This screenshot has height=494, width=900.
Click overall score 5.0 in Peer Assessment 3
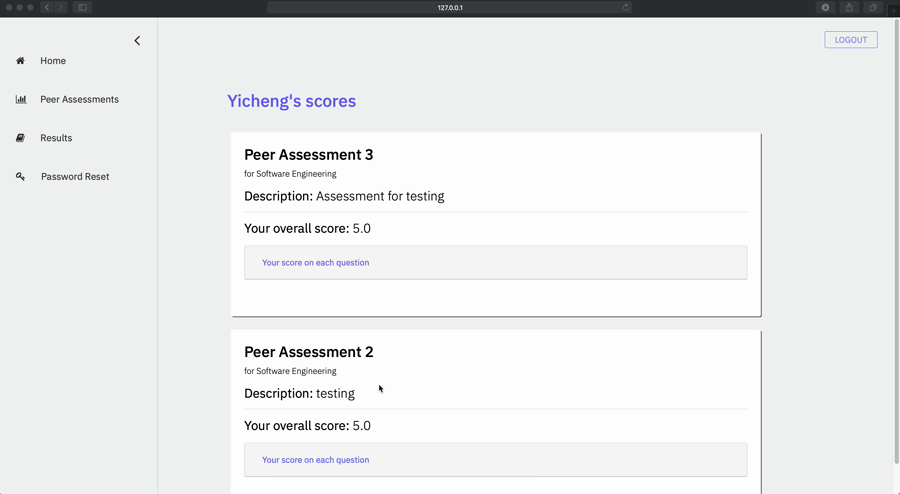pyautogui.click(x=307, y=228)
